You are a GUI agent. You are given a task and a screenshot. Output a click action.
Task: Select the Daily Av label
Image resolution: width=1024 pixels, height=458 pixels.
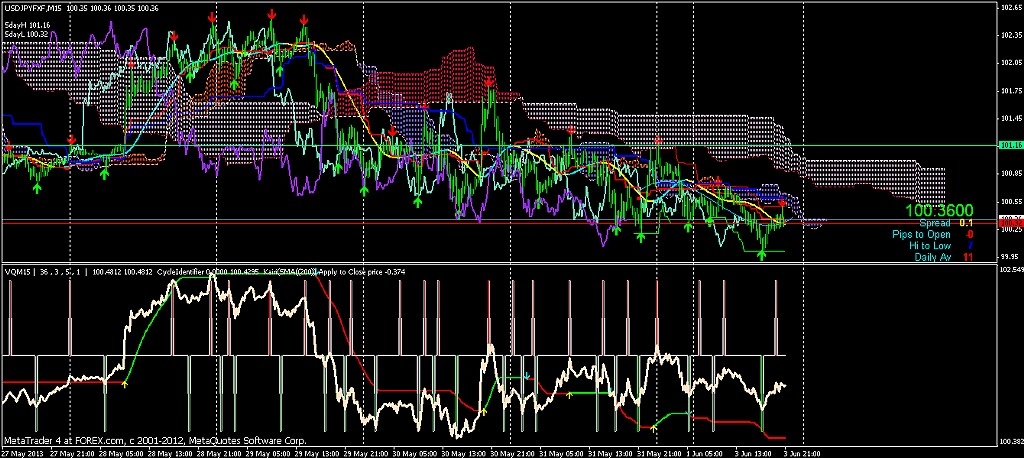click(931, 257)
